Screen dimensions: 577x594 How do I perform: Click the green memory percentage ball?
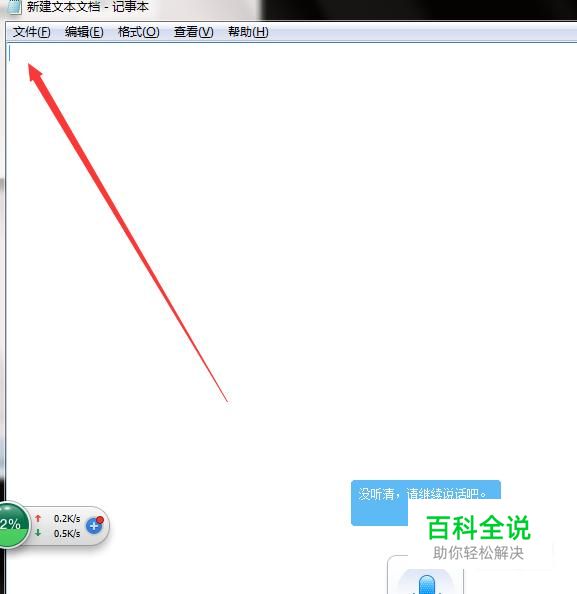13,525
